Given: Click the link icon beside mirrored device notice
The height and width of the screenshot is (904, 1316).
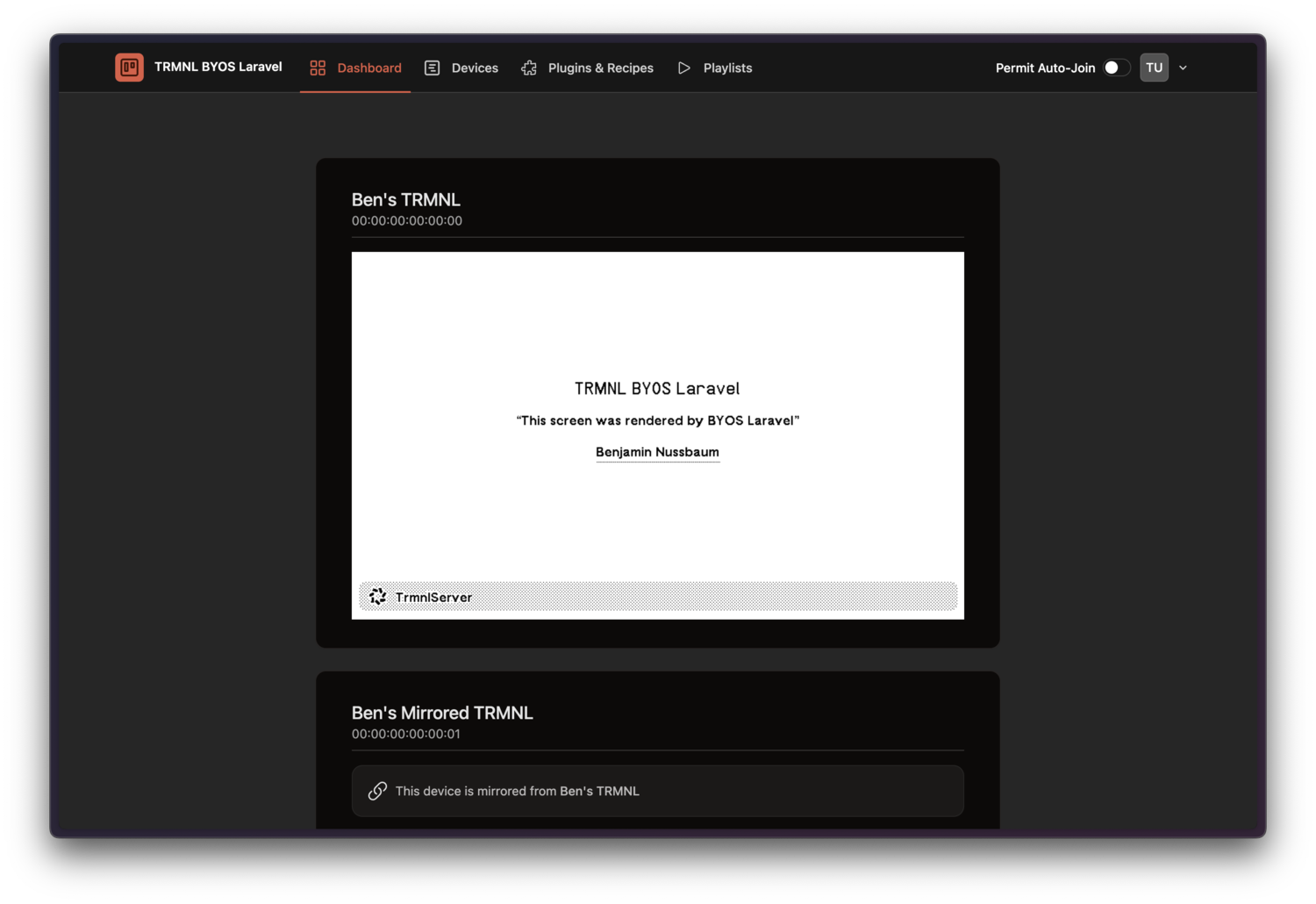Looking at the screenshot, I should tap(377, 790).
